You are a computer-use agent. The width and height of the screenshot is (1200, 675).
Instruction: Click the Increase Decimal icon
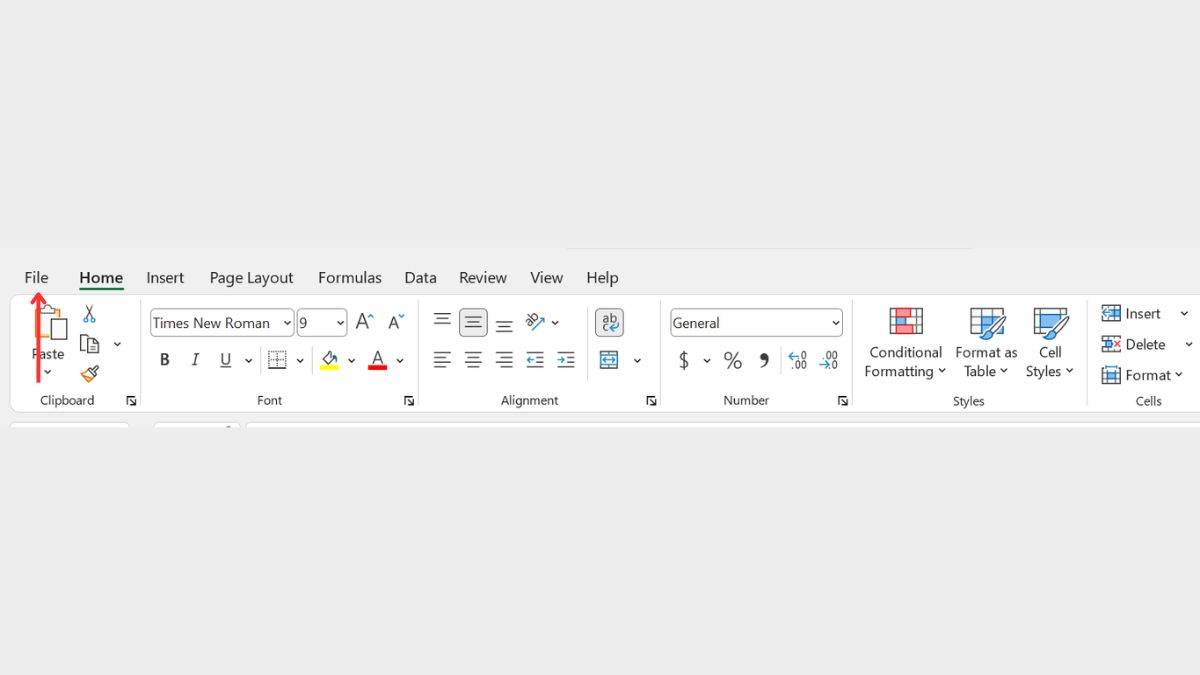[x=797, y=360]
